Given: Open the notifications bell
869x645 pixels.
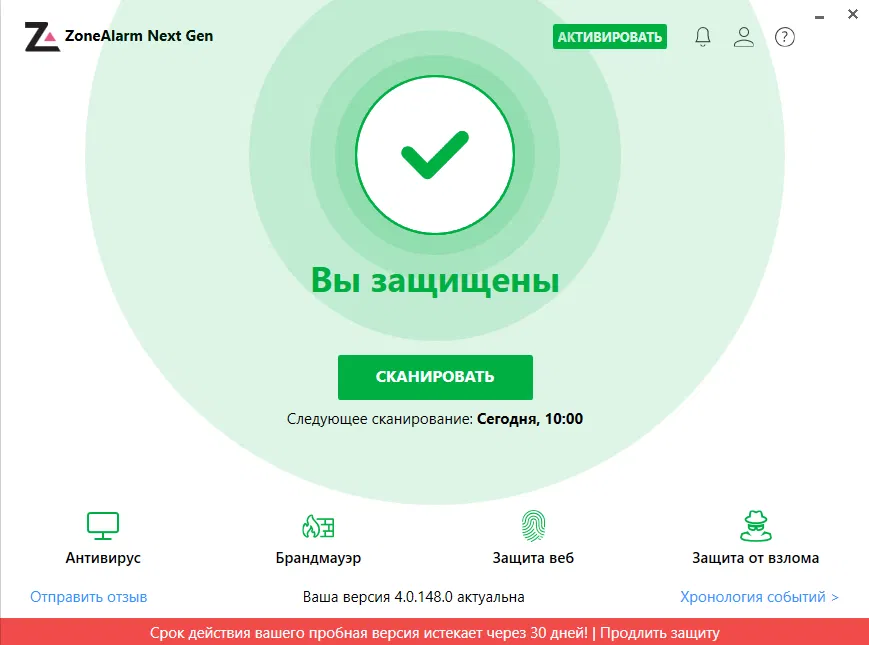Looking at the screenshot, I should point(703,37).
